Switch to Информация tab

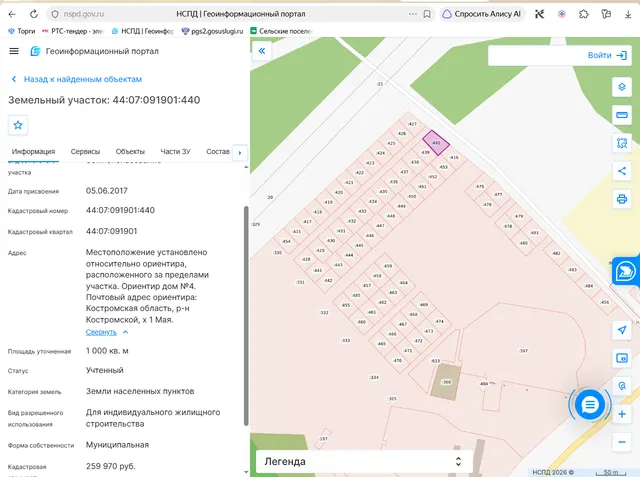(x=33, y=151)
